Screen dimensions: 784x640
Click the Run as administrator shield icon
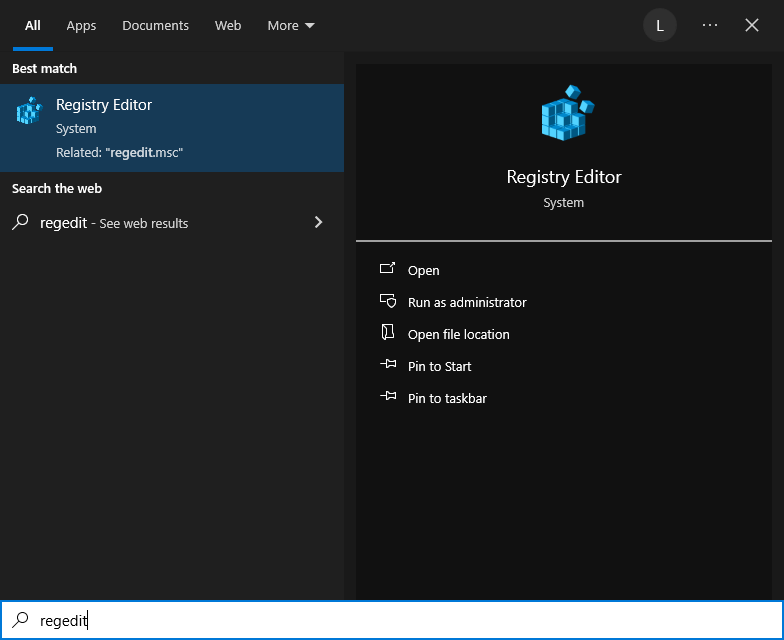click(388, 301)
